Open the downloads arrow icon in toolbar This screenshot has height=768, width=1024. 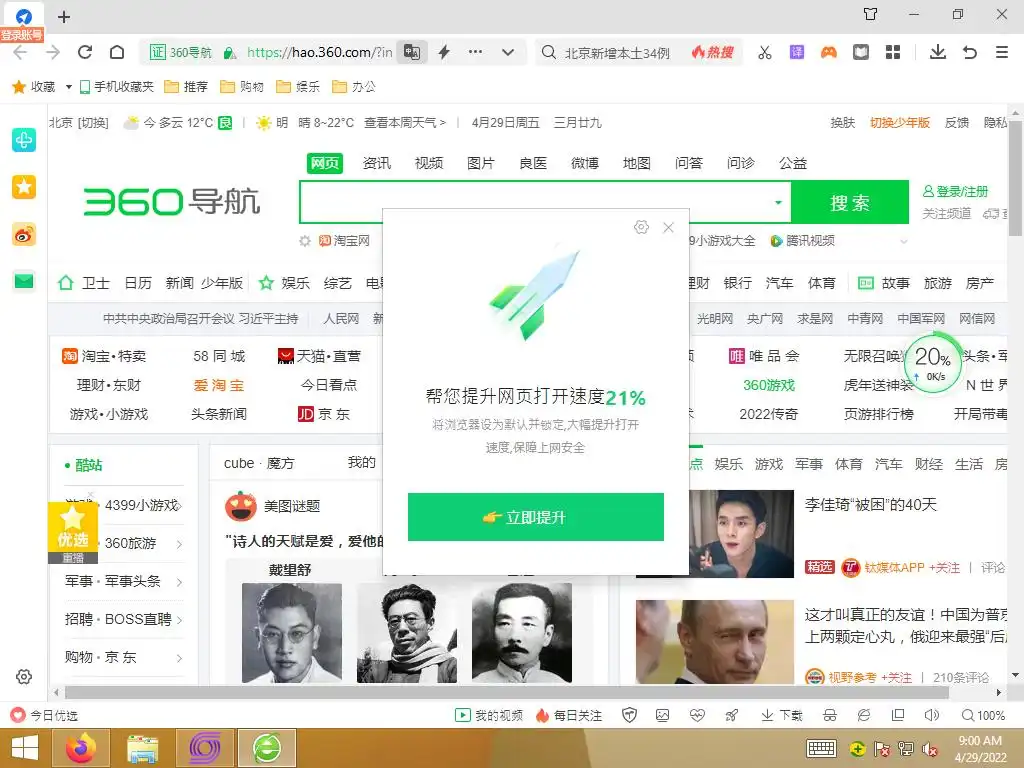pos(938,52)
